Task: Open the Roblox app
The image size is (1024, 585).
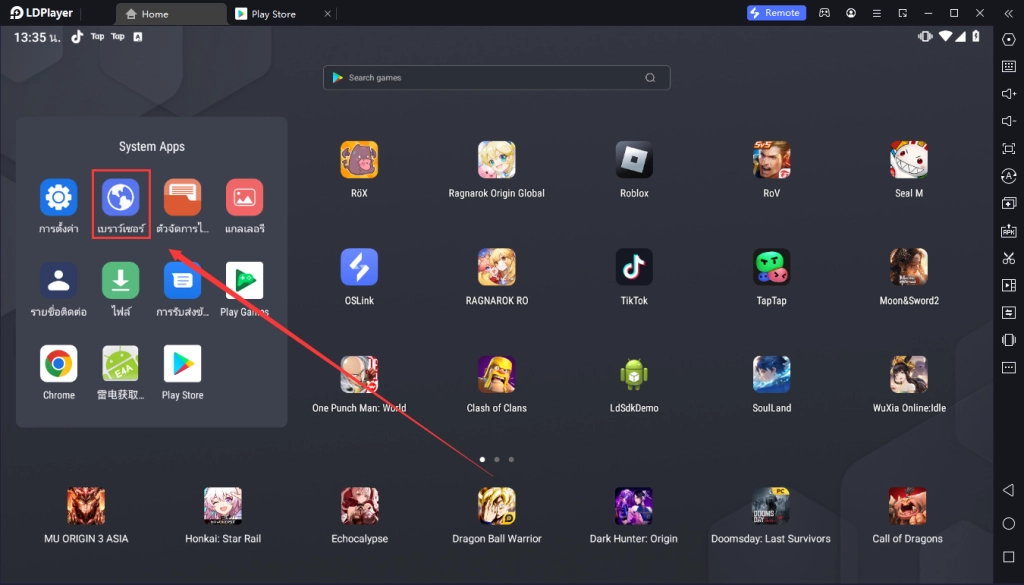Action: (x=634, y=160)
